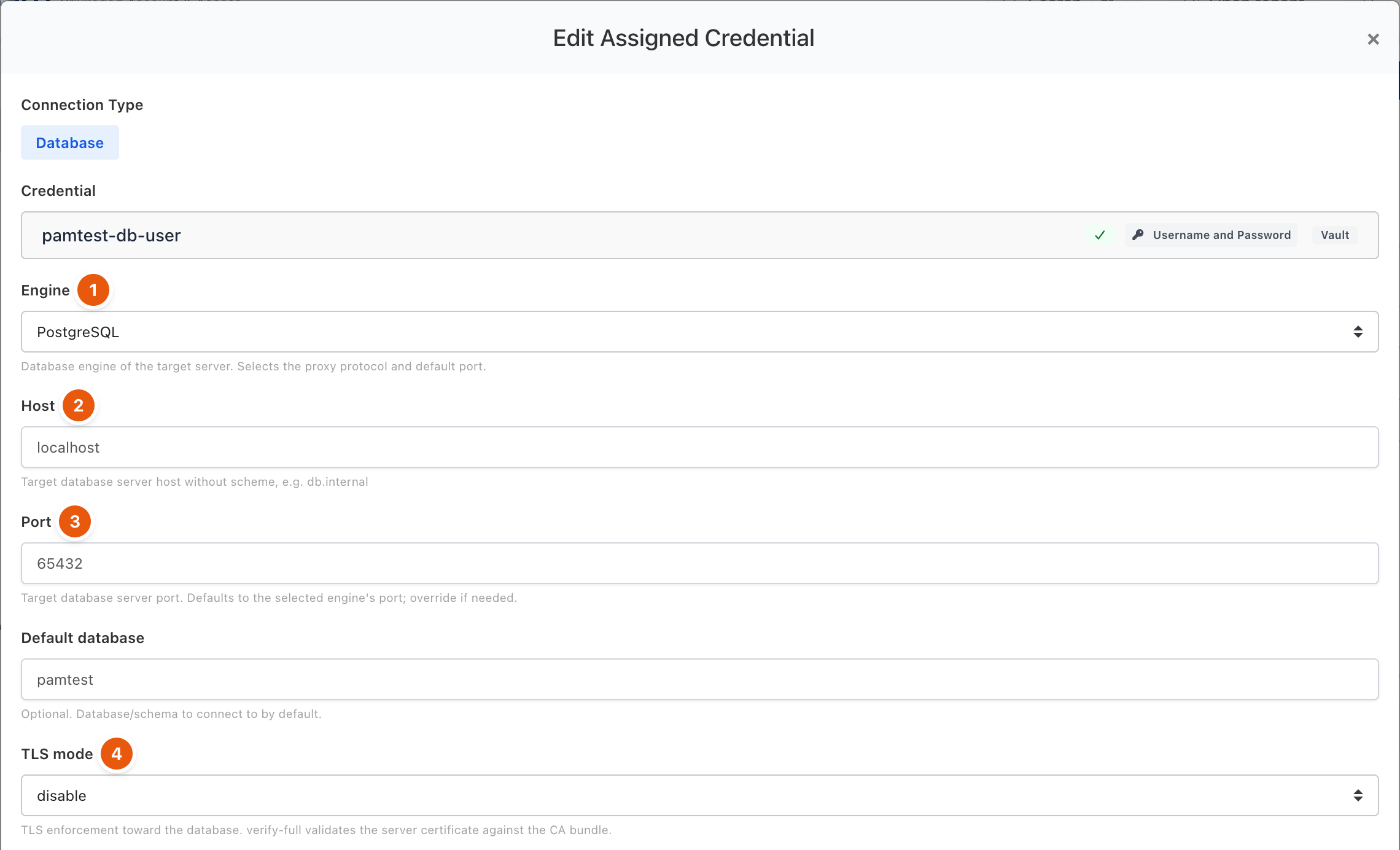Click the Default database label

[83, 638]
